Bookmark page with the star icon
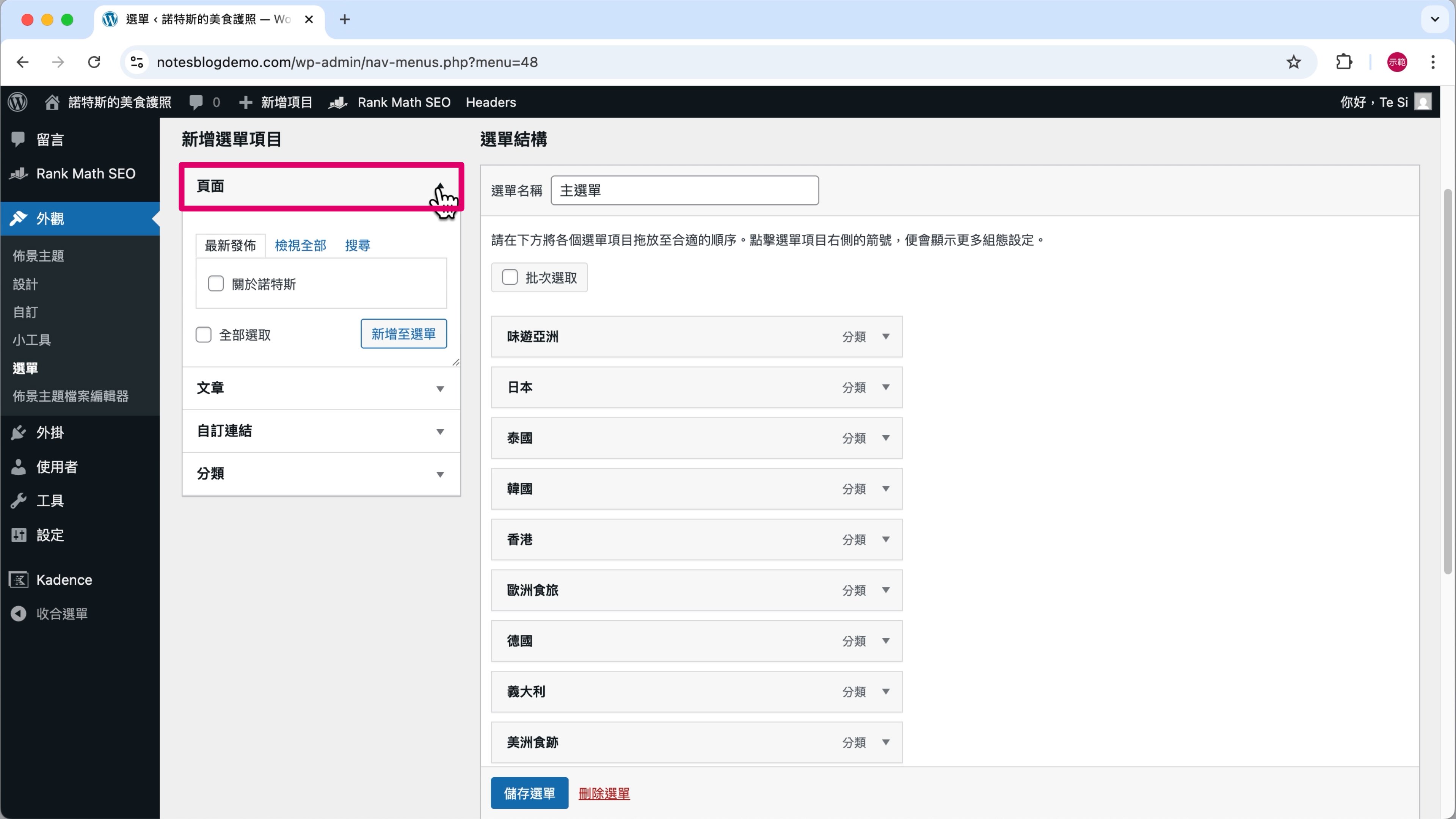1456x819 pixels. pos(1294,62)
